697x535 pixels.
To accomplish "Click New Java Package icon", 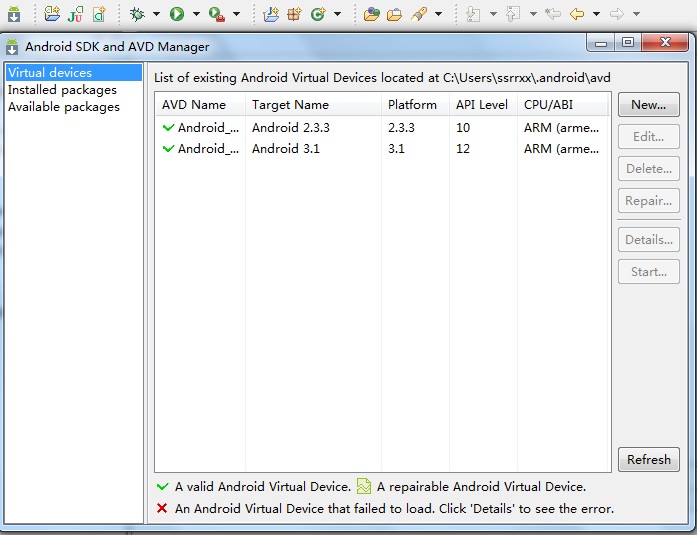I will click(x=294, y=14).
